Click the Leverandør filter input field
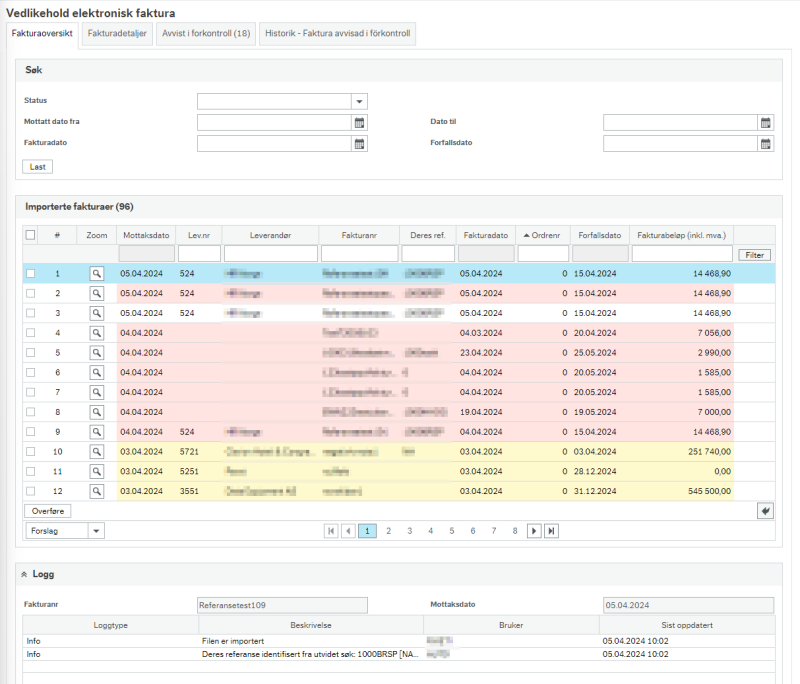800x684 pixels. tap(270, 254)
